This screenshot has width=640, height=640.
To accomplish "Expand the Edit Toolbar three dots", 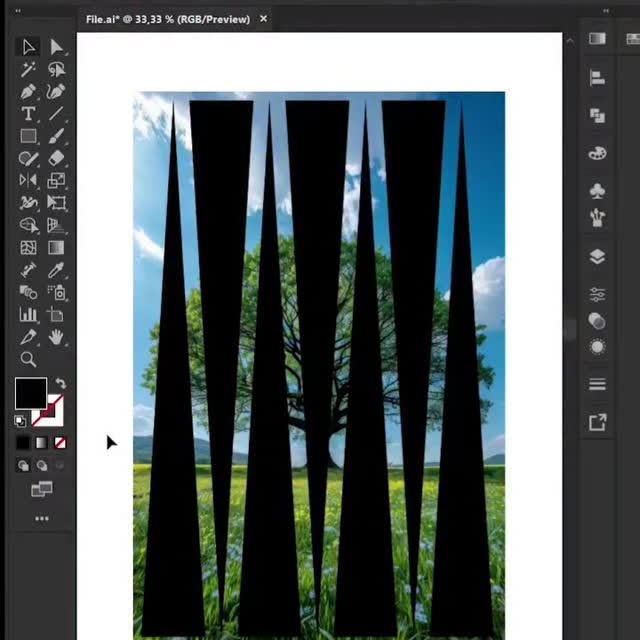I will (x=42, y=518).
